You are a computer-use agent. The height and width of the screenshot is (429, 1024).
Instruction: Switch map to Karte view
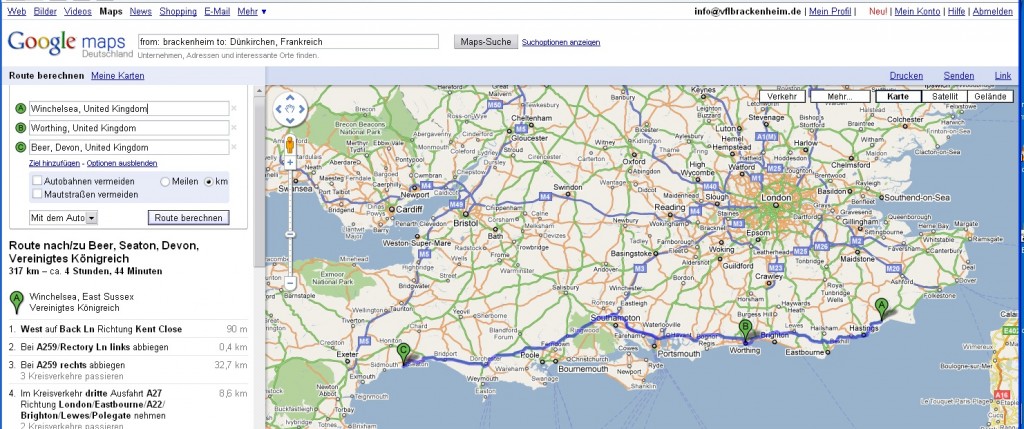coord(898,97)
